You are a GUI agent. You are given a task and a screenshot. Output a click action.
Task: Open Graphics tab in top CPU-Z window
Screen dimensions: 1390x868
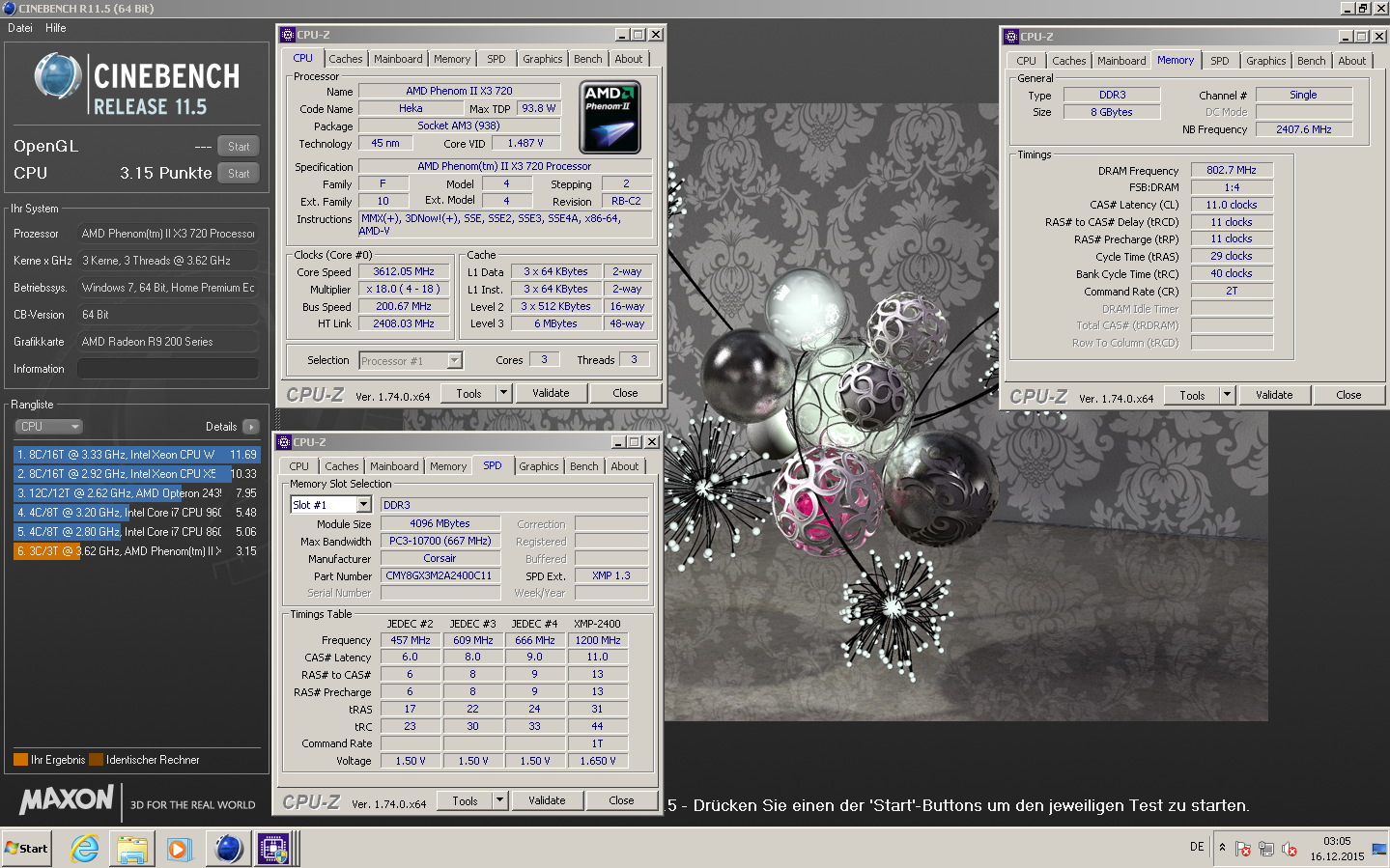pos(542,59)
